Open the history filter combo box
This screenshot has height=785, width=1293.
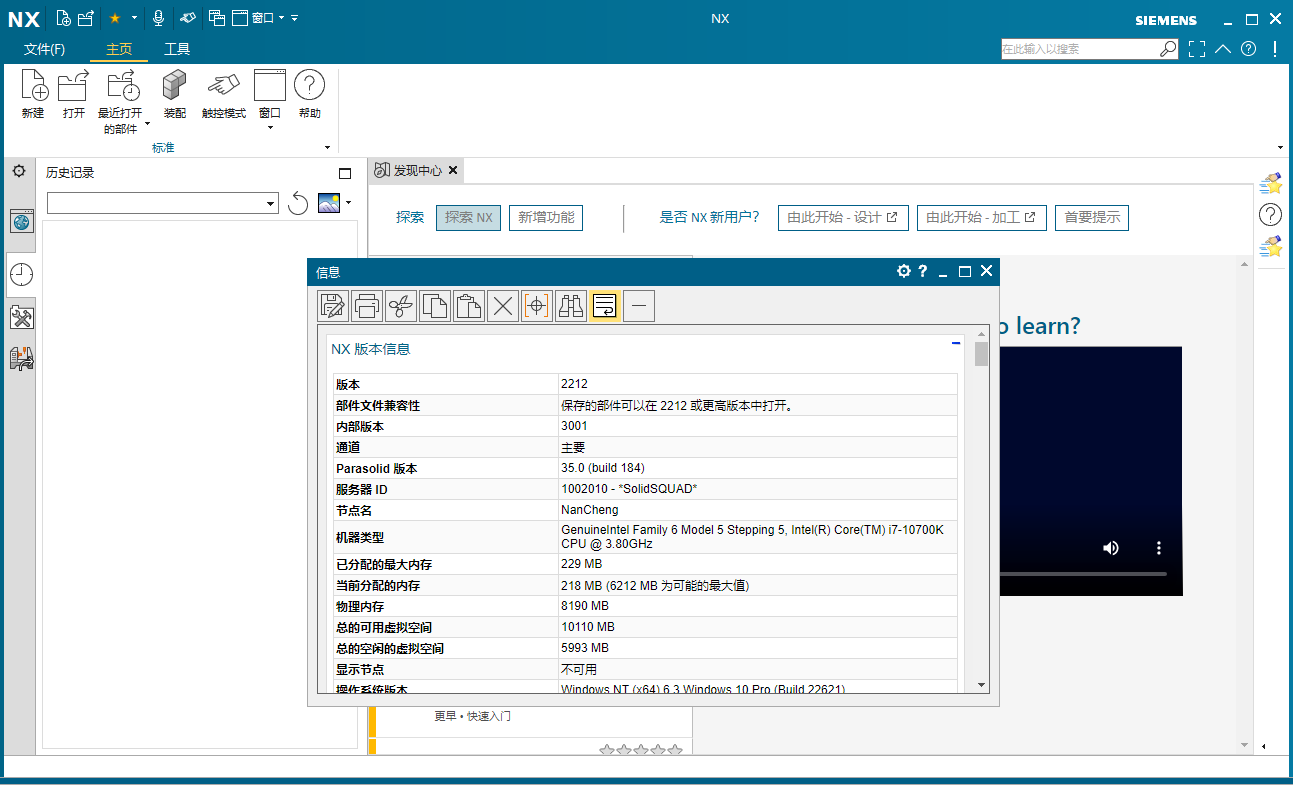(162, 203)
